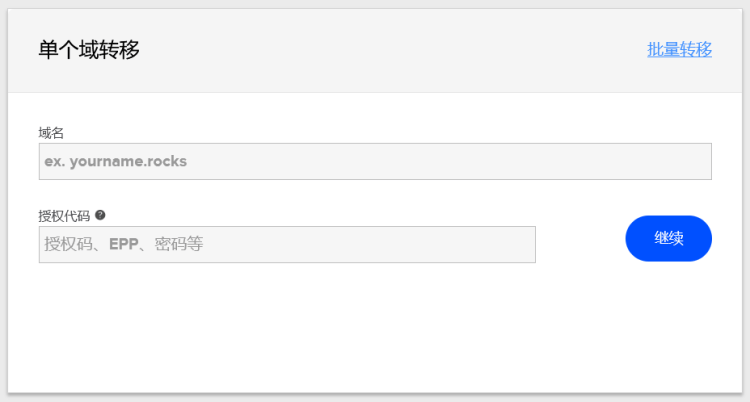The width and height of the screenshot is (750, 402).
Task: Show the authorization code tooltip question mark
Action: (x=100, y=215)
